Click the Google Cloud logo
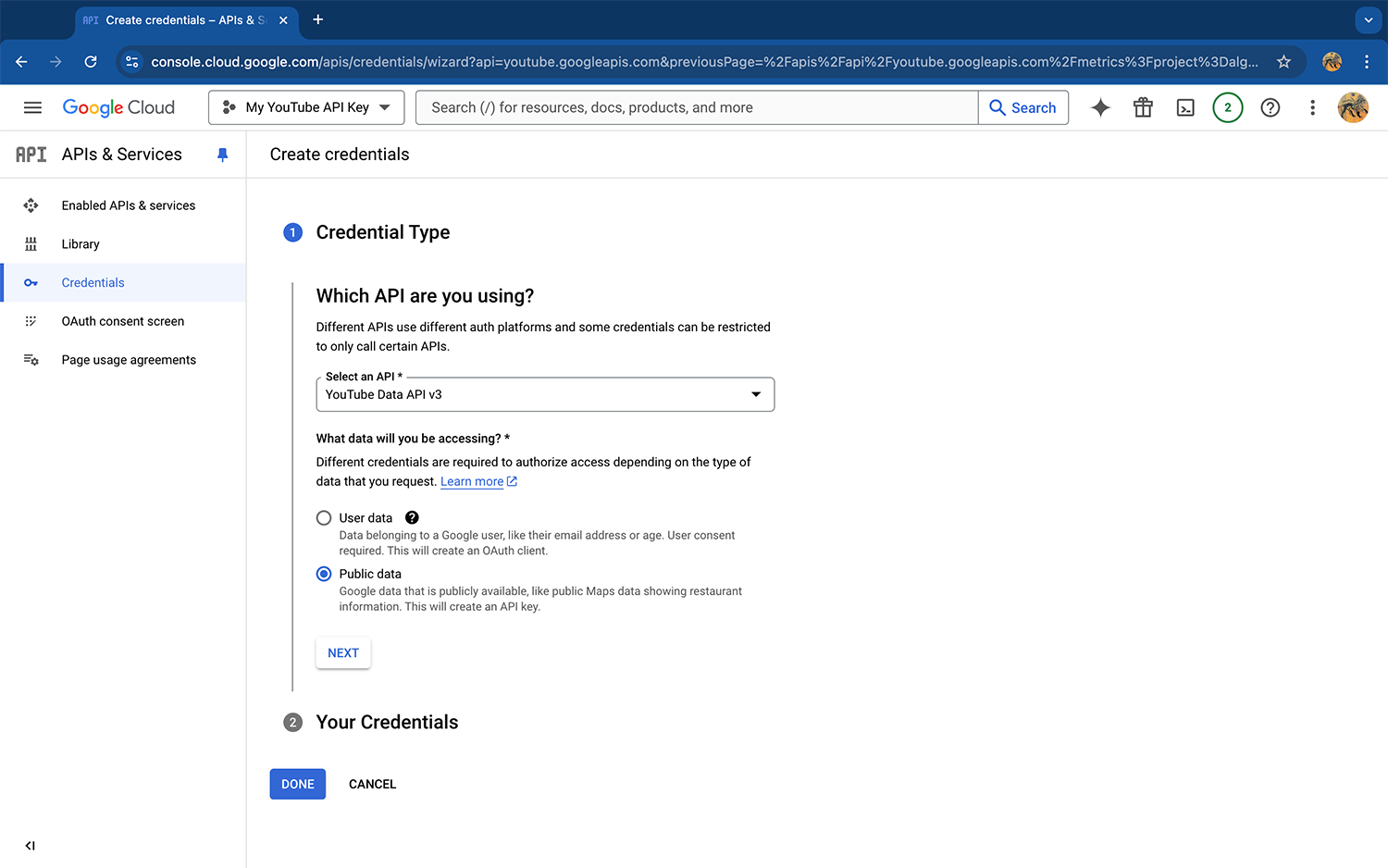This screenshot has height=868, width=1388. (x=118, y=107)
